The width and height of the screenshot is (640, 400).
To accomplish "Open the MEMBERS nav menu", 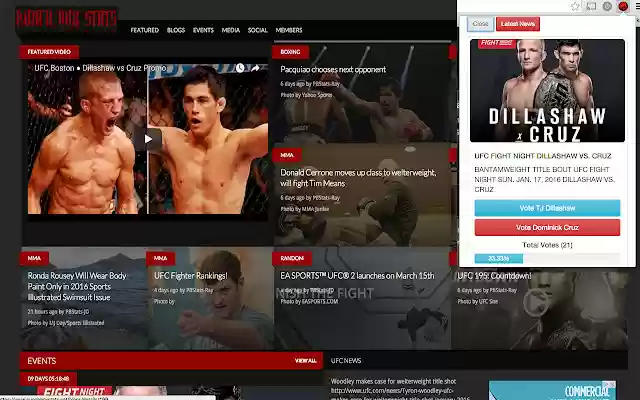I will point(289,30).
